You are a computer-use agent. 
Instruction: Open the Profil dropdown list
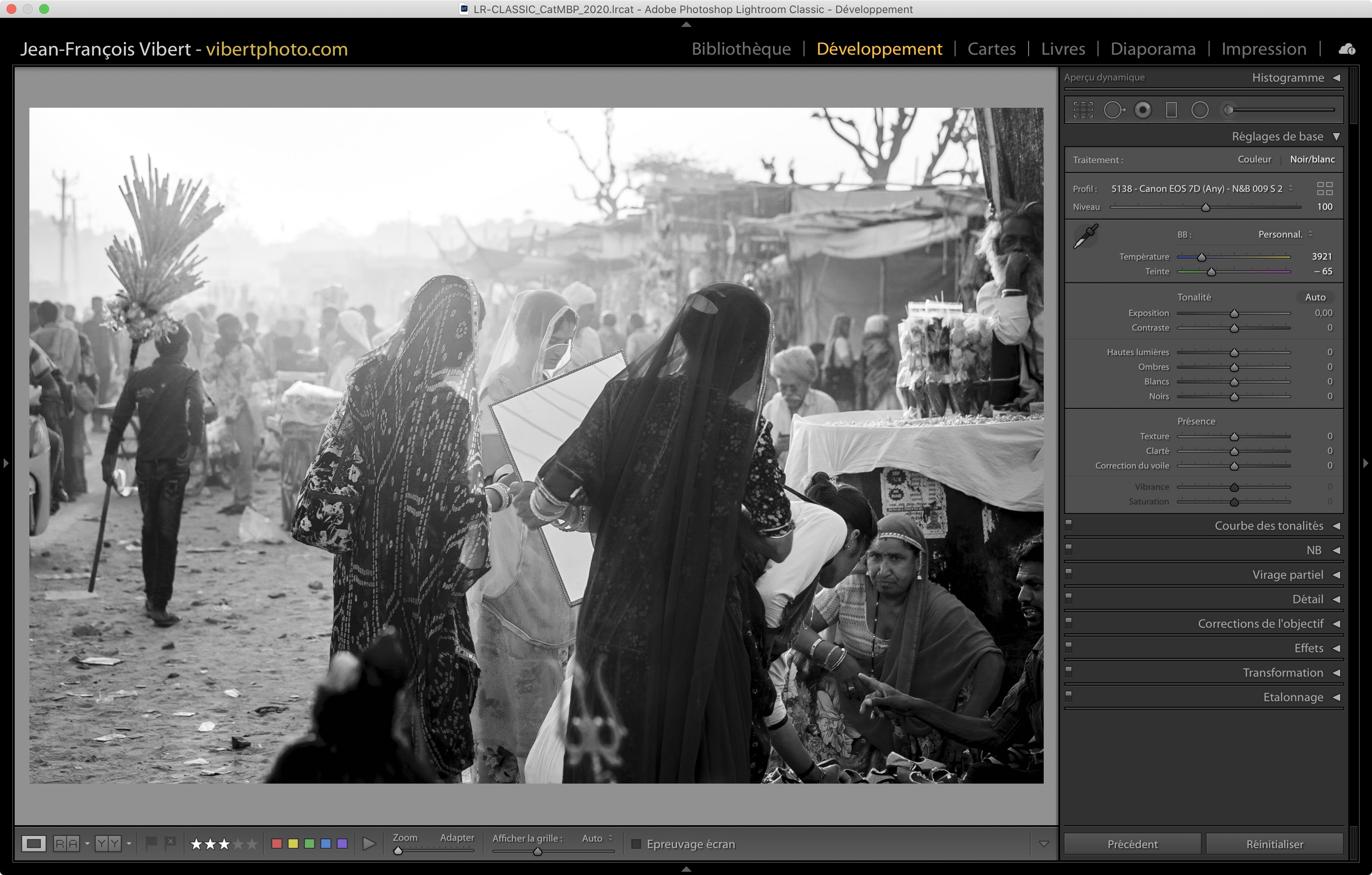click(1201, 189)
